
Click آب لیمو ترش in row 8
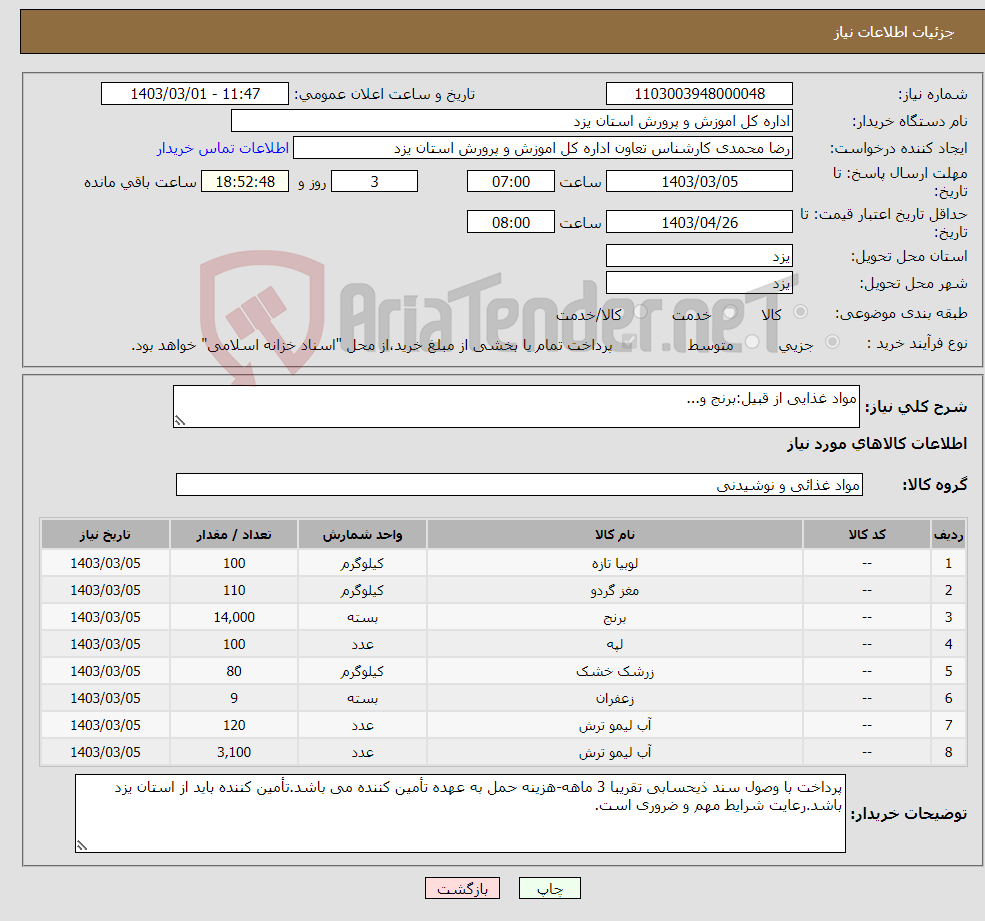click(x=614, y=753)
